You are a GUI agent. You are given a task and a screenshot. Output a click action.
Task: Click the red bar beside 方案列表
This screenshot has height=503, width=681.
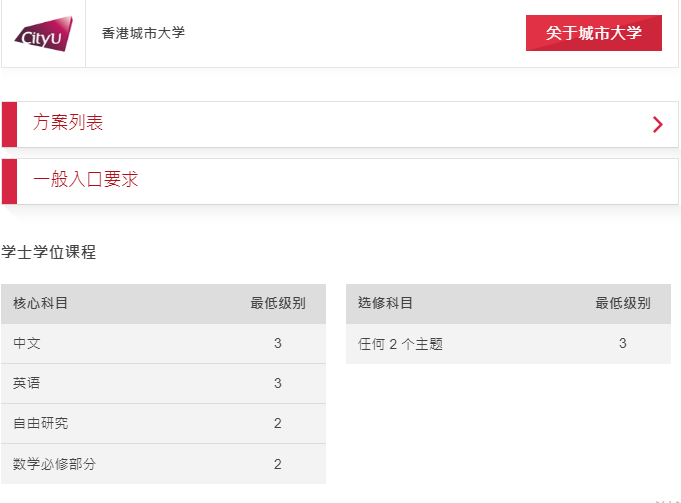(9, 125)
